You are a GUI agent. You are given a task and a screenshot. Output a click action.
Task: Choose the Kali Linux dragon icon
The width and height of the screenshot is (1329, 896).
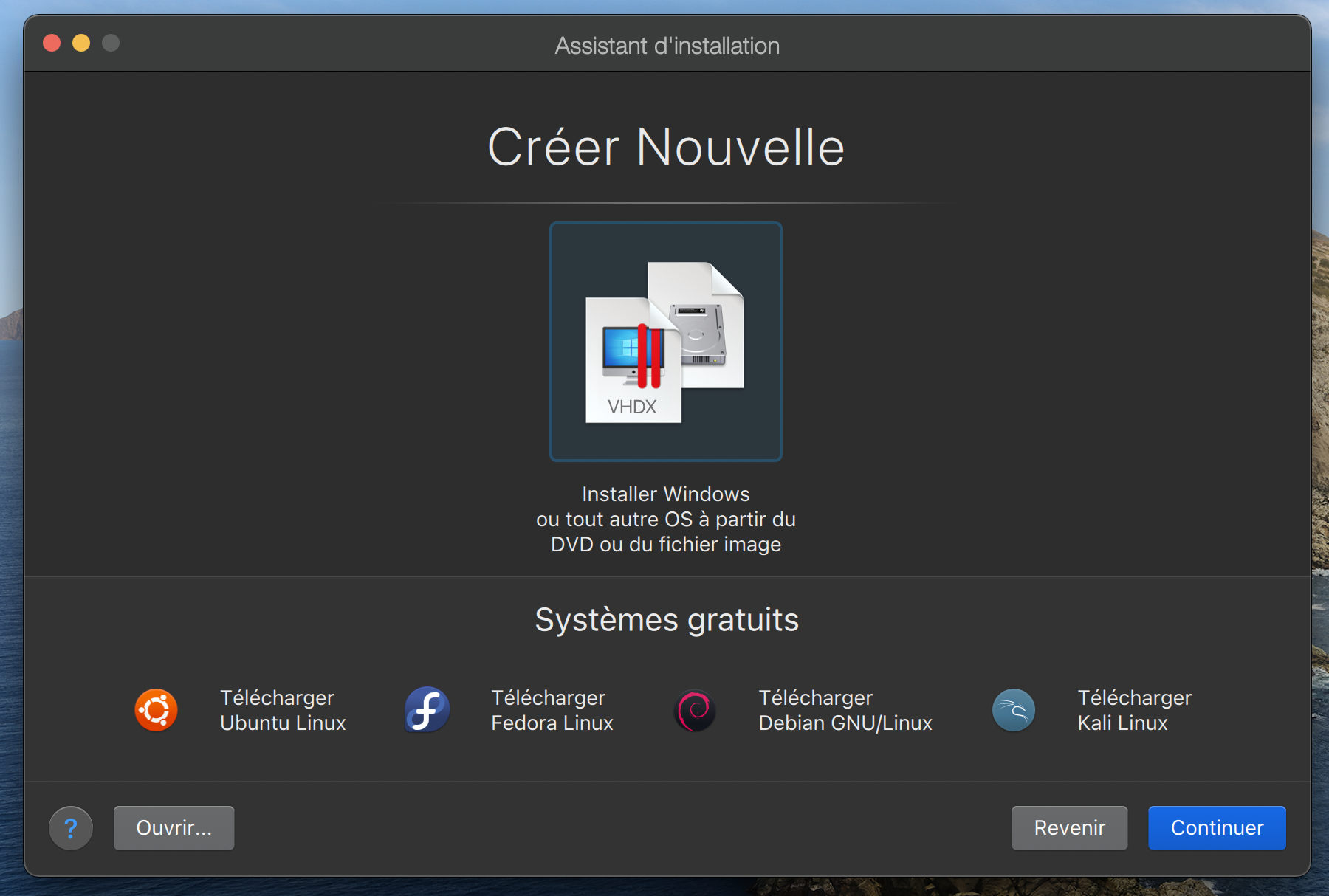pyautogui.click(x=1013, y=710)
